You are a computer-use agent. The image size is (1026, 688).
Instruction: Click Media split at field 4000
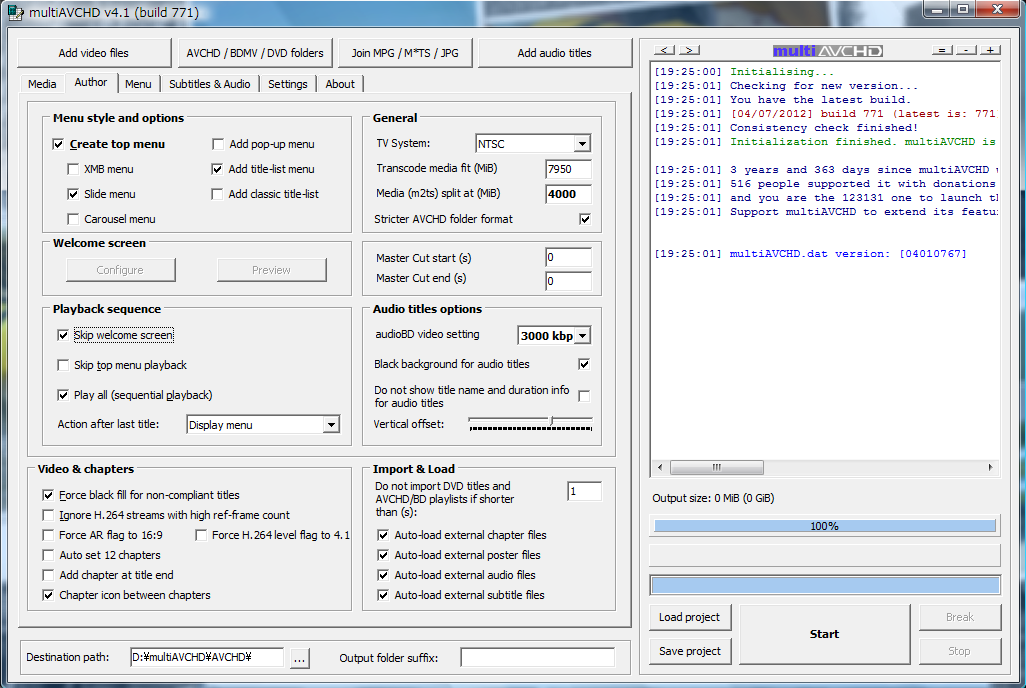tap(568, 194)
